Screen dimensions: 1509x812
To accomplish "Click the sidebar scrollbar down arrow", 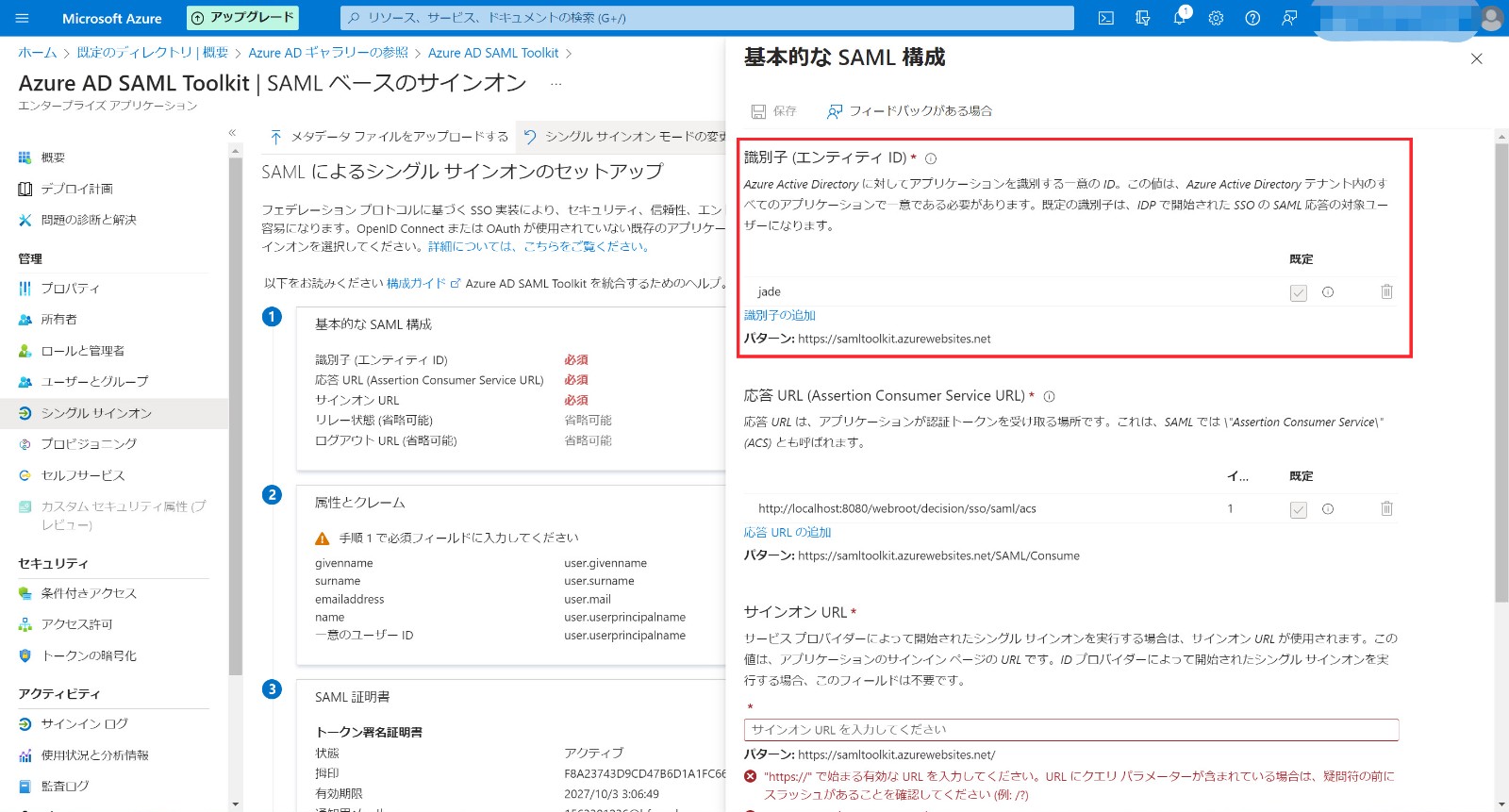I will [x=235, y=804].
